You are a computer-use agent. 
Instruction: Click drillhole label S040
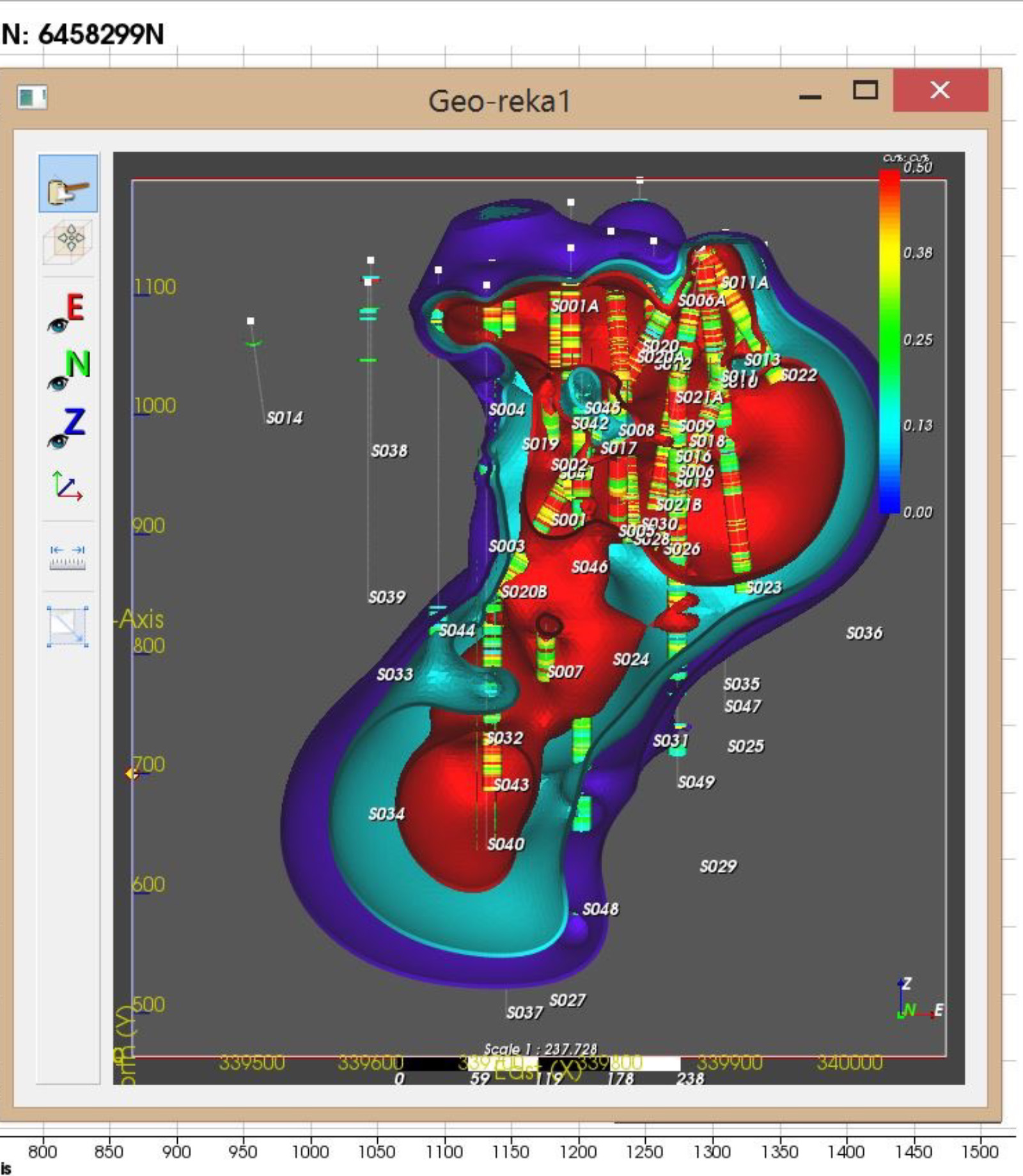pos(505,844)
